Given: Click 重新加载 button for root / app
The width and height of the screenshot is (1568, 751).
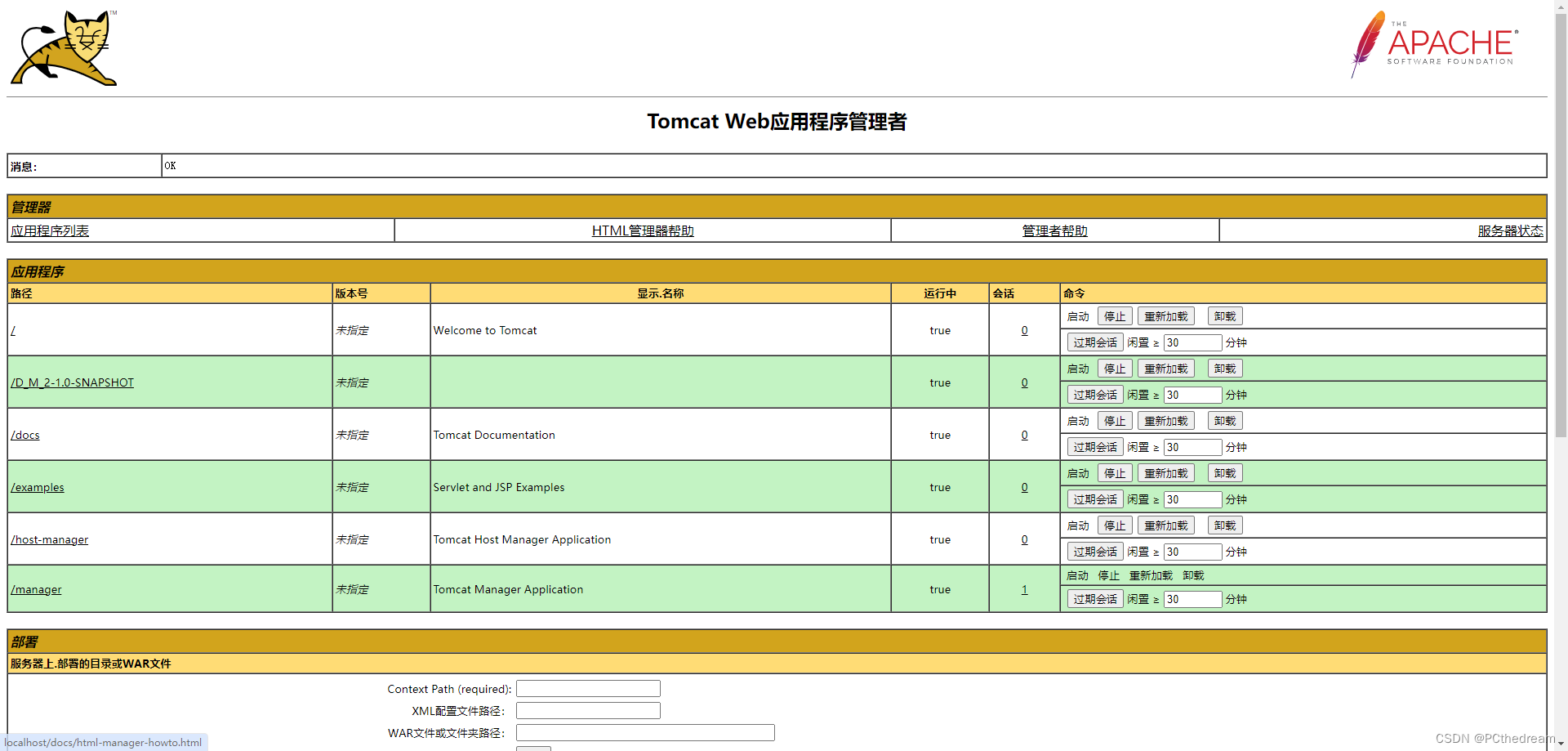Looking at the screenshot, I should coord(1166,316).
